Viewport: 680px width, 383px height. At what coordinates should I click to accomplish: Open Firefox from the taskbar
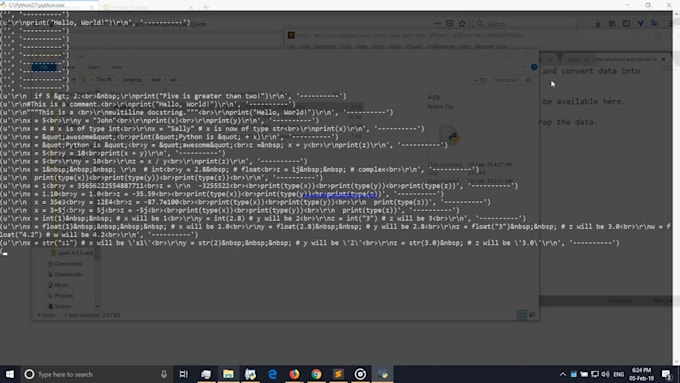click(x=294, y=374)
